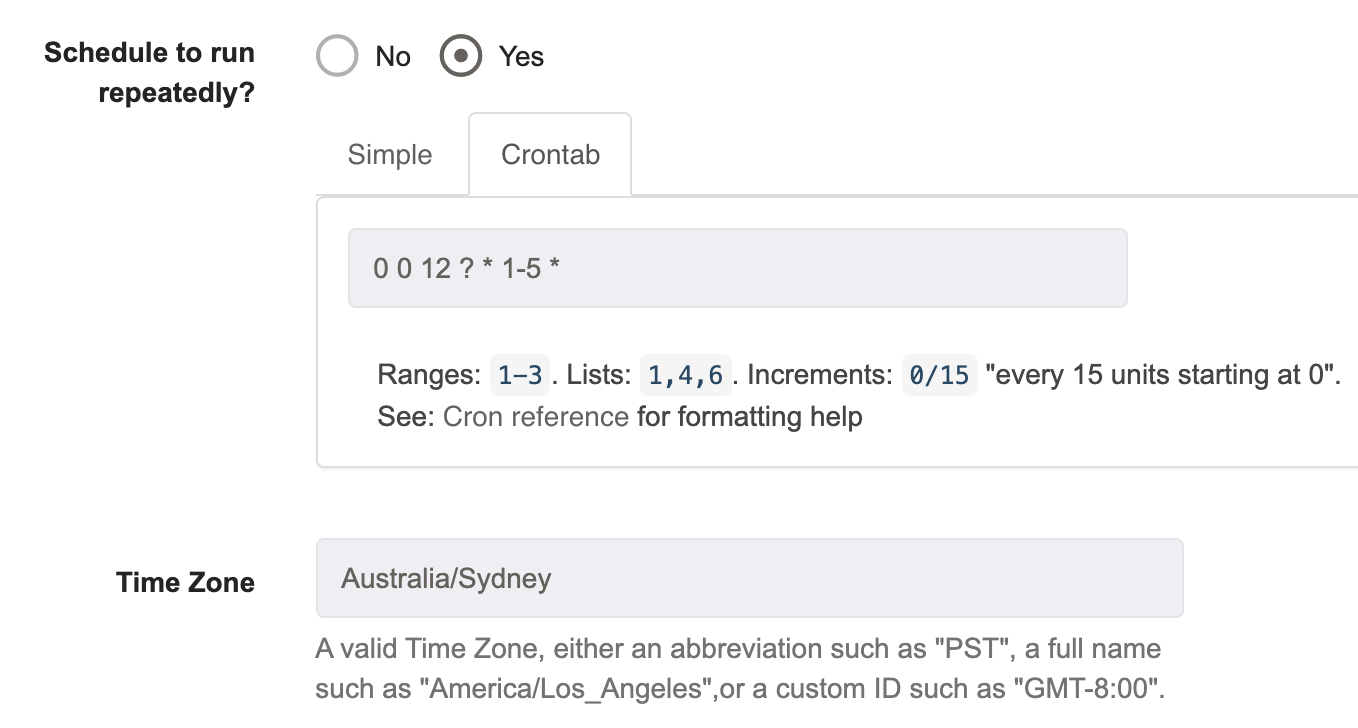Click the 1,4,6 lists example code

[x=685, y=375]
